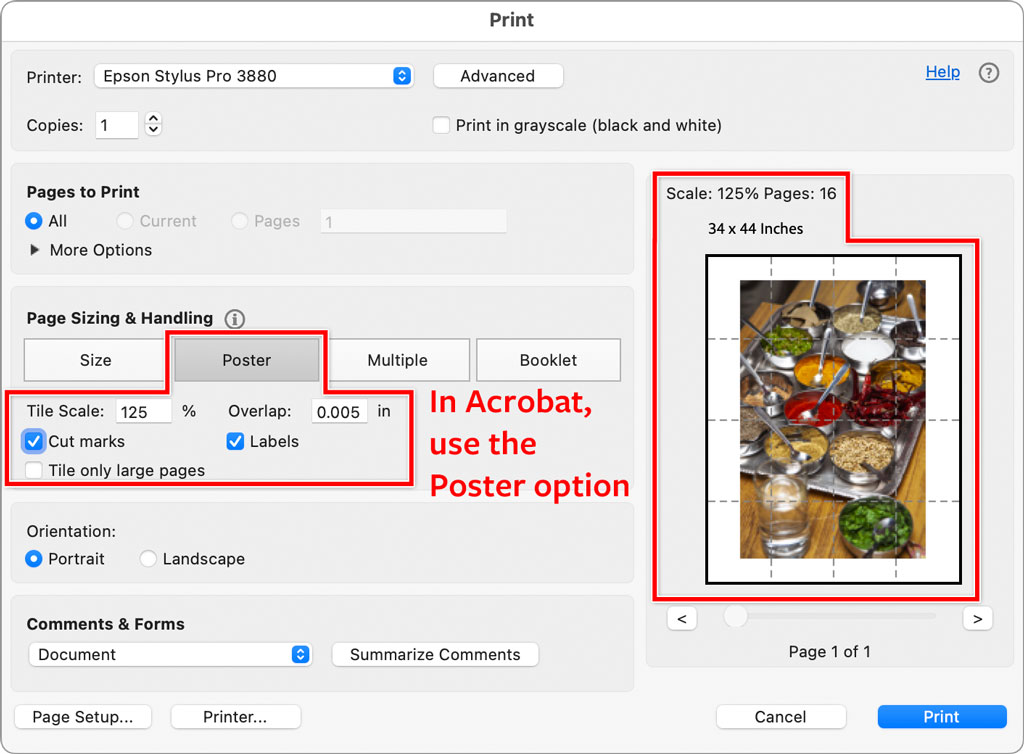Uncheck the Cut marks checkbox
This screenshot has width=1024, height=754.
point(35,441)
